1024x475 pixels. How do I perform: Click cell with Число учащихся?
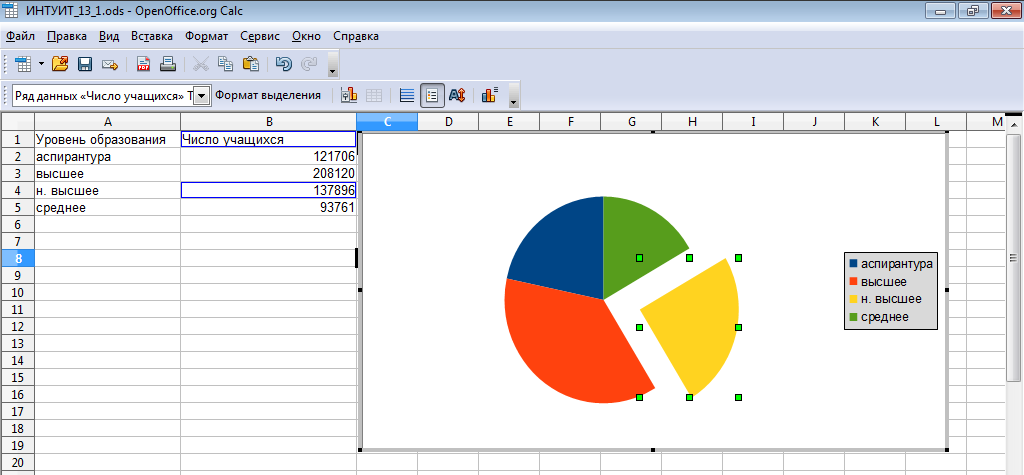268,139
